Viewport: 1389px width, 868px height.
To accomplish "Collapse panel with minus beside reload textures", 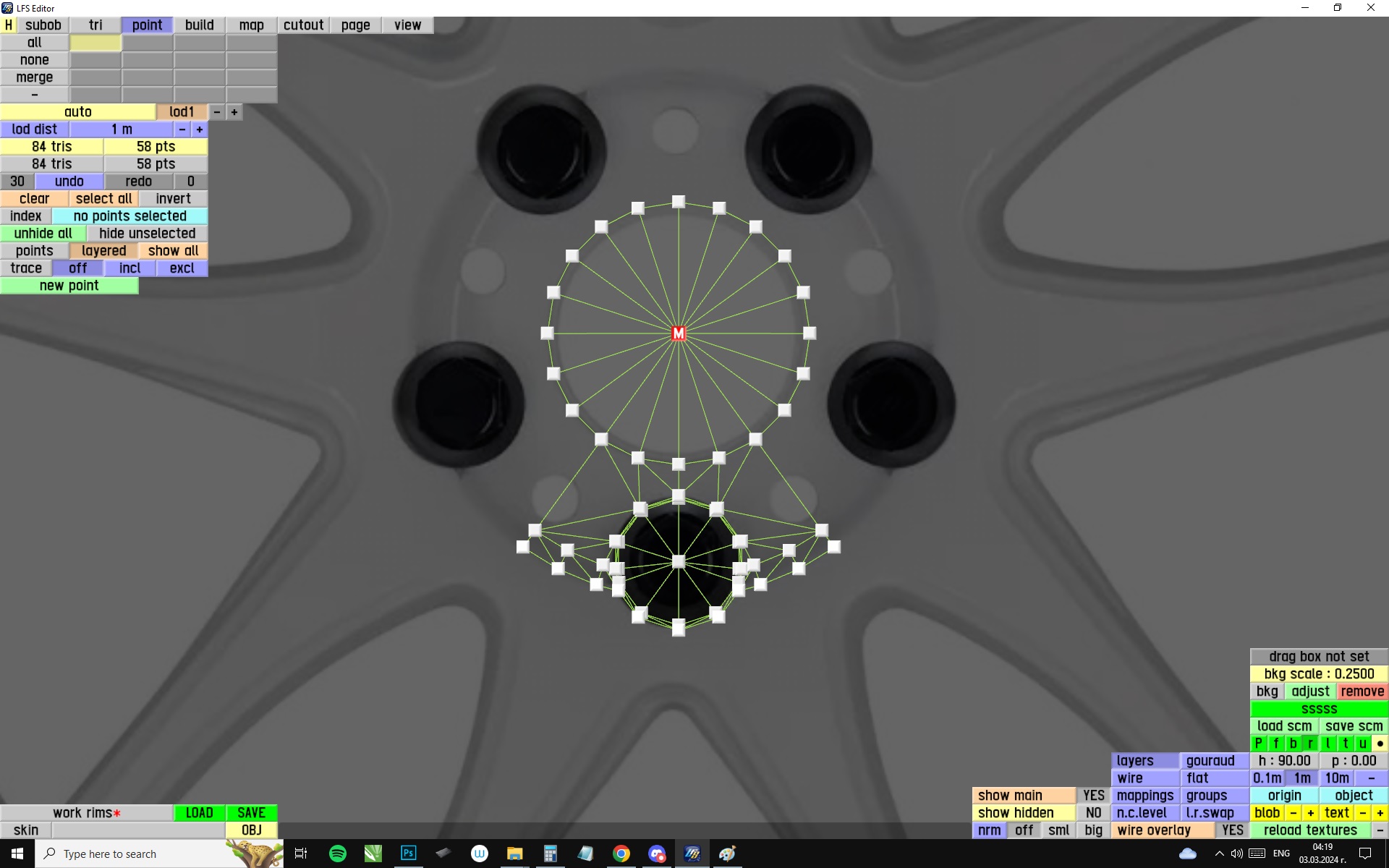I will pyautogui.click(x=1380, y=830).
